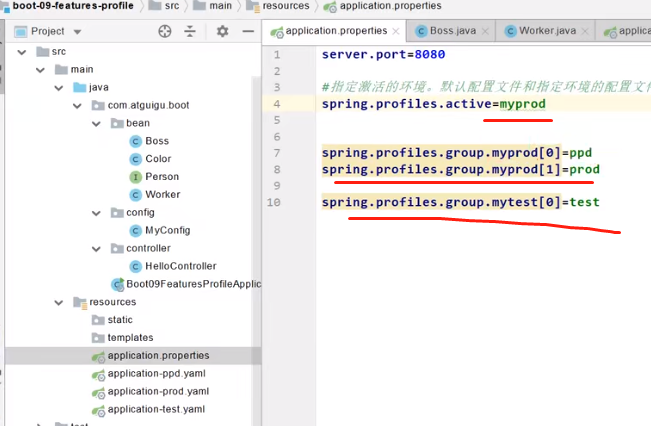
Task: Select HelloController in the project tree
Action: click(181, 266)
